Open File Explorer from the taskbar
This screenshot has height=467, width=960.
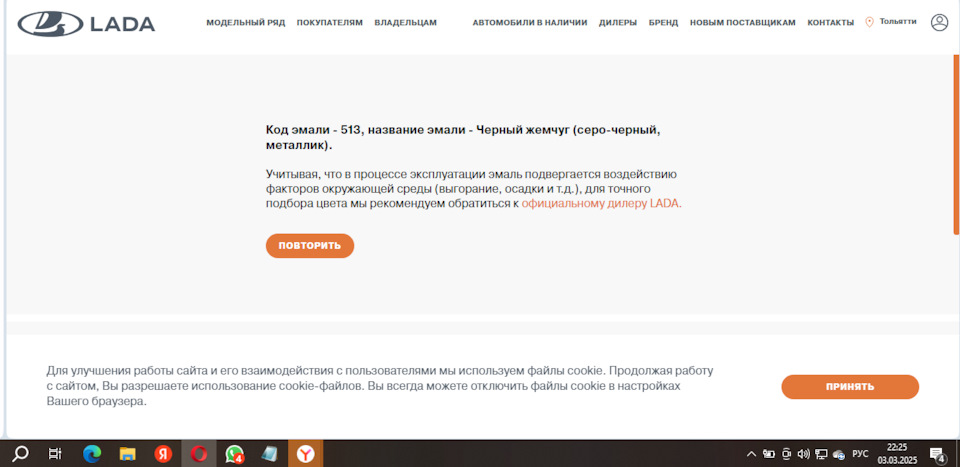point(127,453)
